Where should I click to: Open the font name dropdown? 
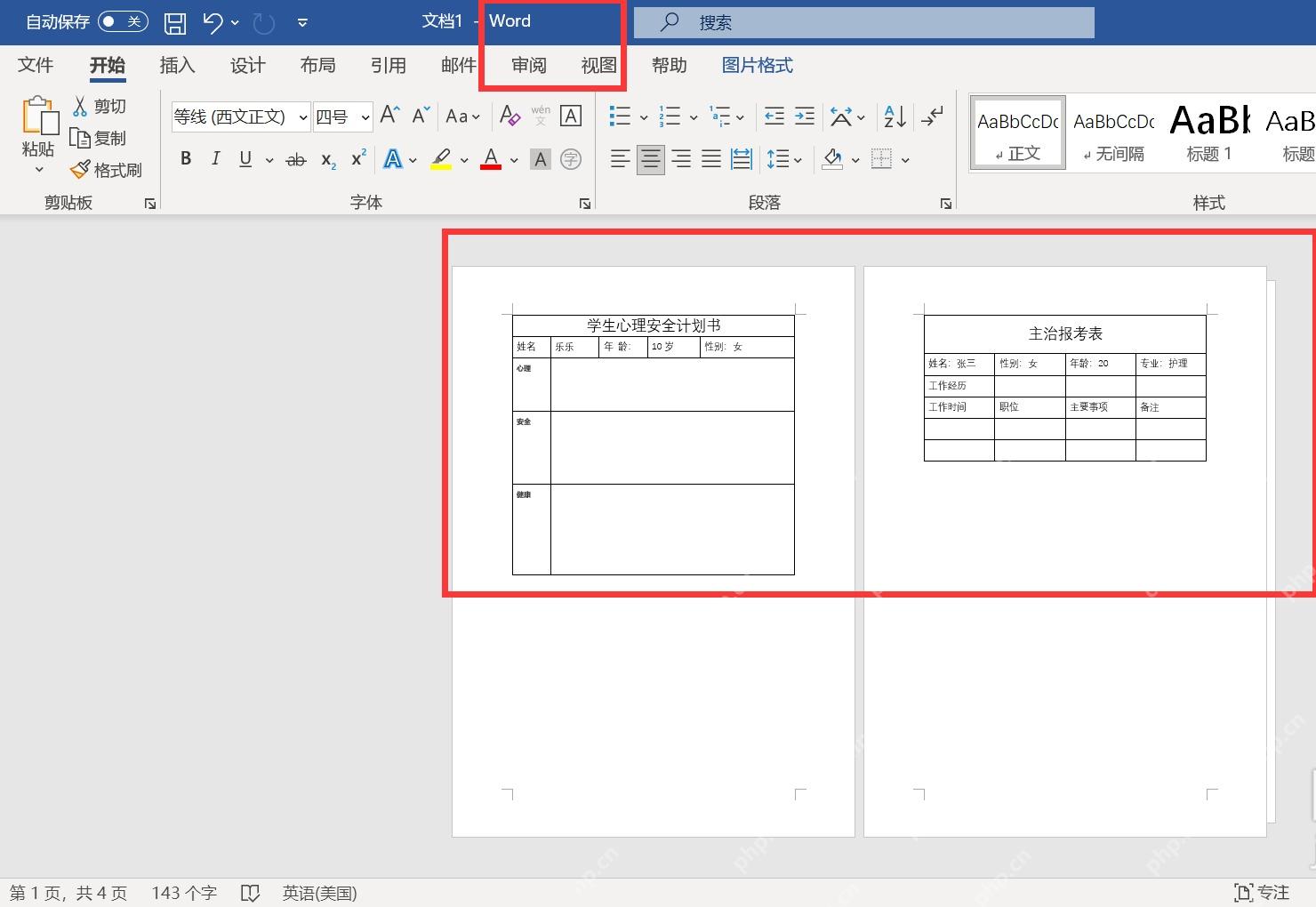303,117
